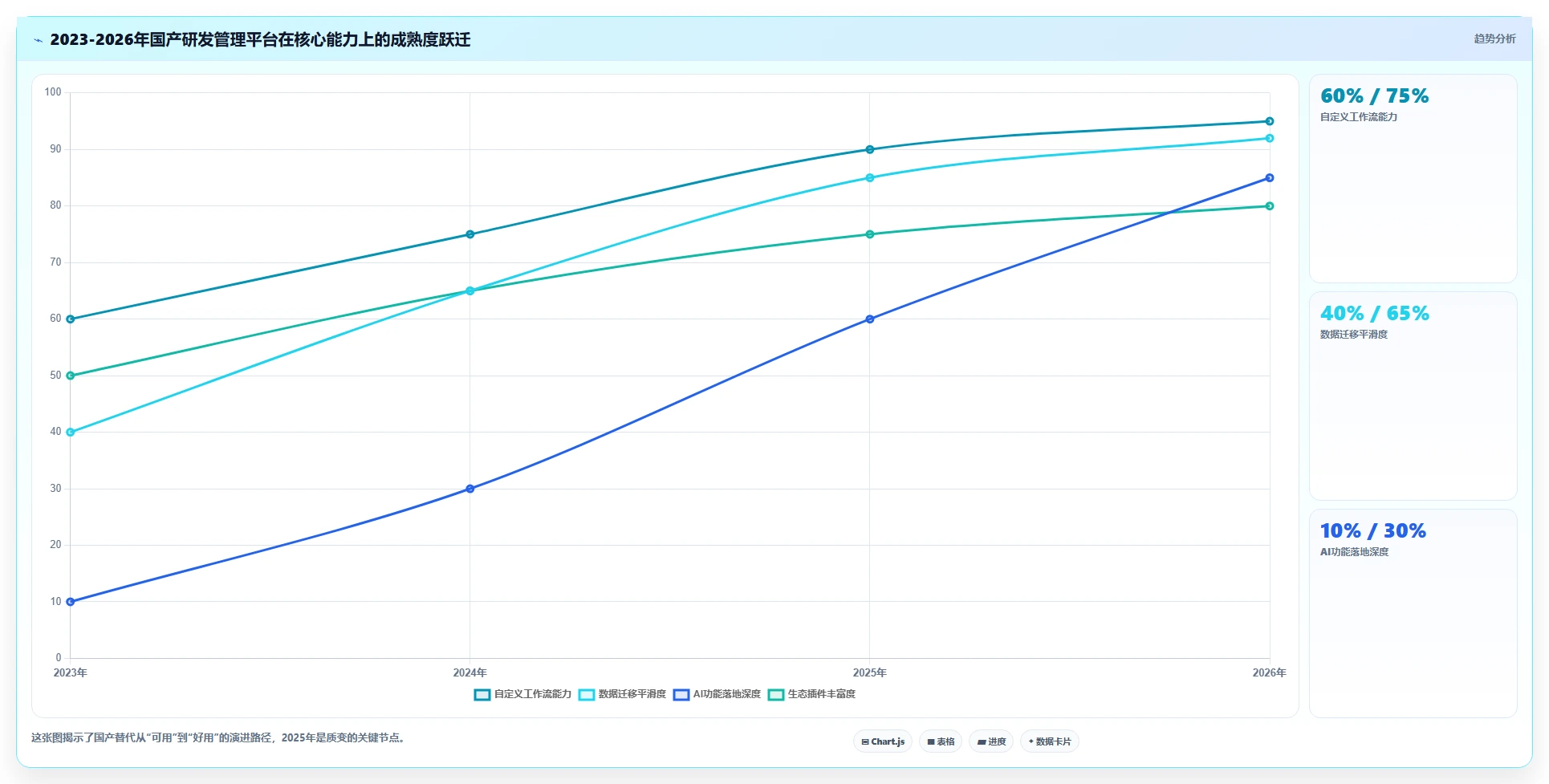Viewport: 1549px width, 784px height.
Task: Click the 表格 tag pill
Action: [941, 741]
